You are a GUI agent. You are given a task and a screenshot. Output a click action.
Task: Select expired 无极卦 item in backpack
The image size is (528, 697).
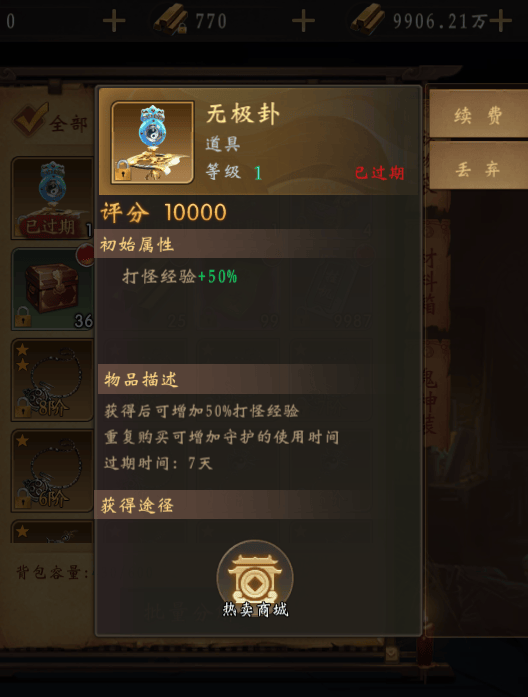tap(52, 198)
